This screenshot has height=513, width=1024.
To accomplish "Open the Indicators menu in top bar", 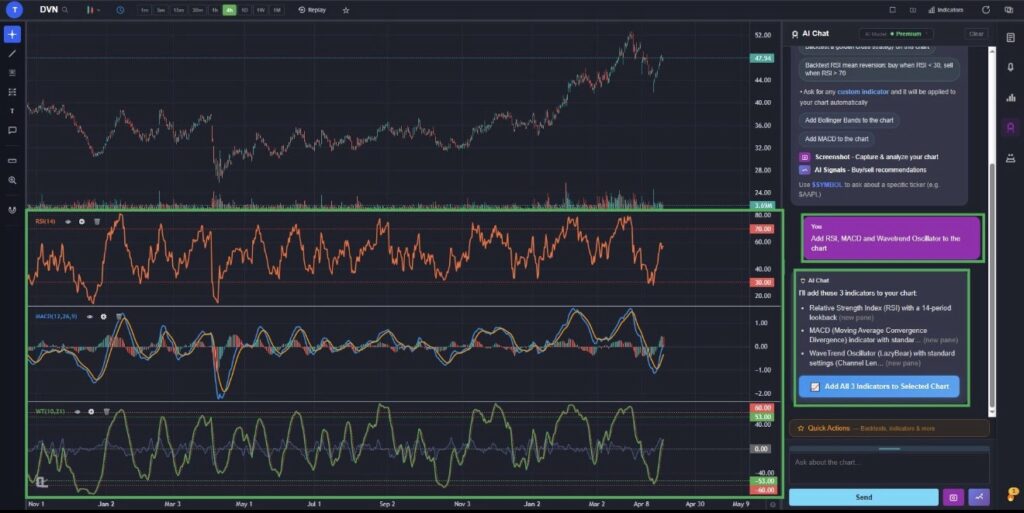I will (946, 10).
